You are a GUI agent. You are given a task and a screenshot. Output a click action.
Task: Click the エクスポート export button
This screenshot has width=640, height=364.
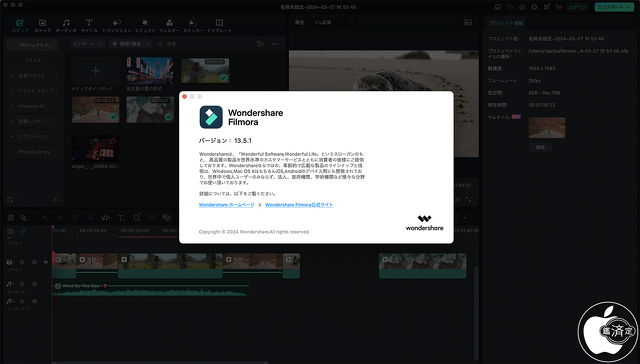coord(613,7)
